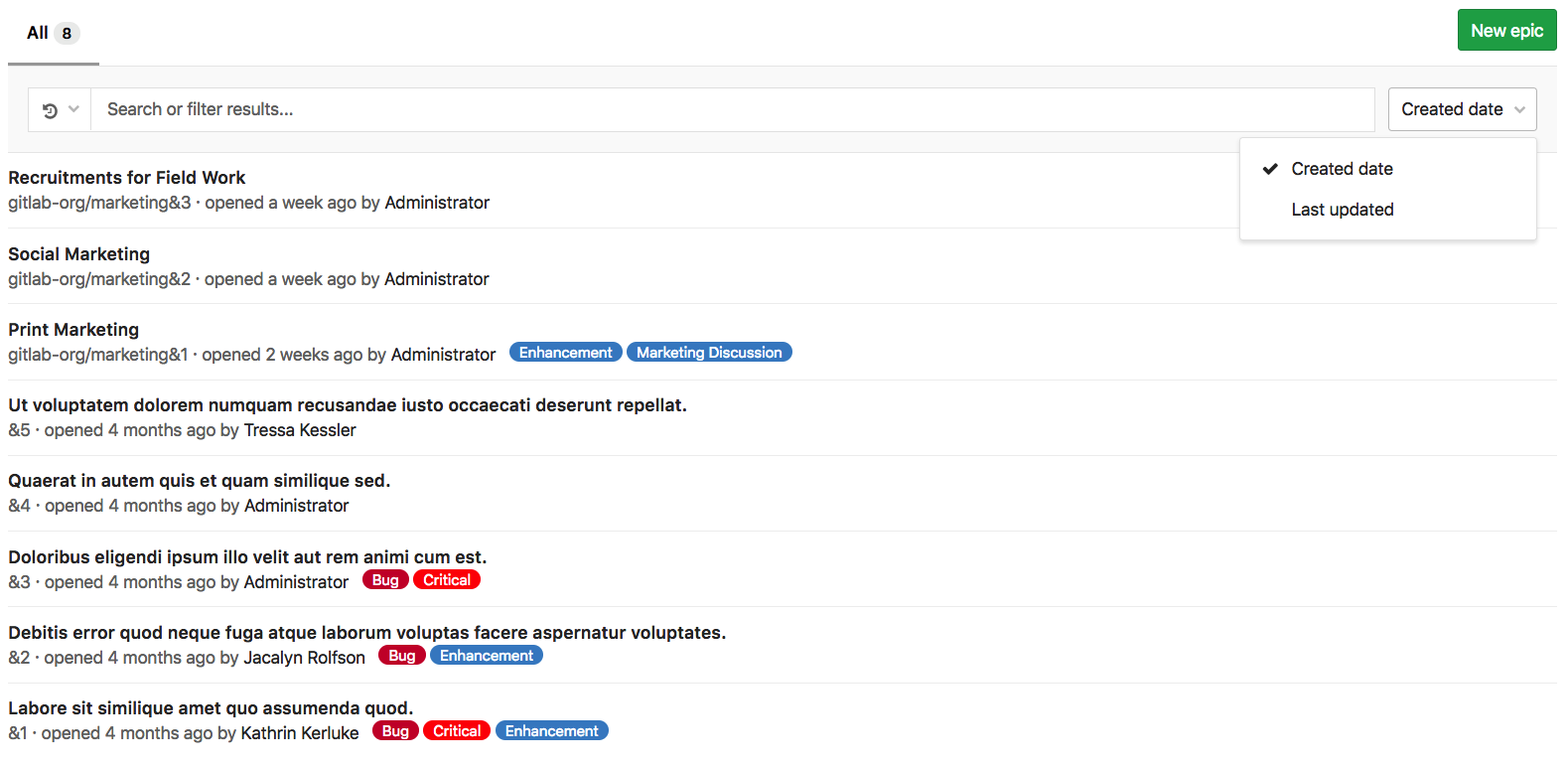Screen dimensions: 1568x769
Task: Click the Marketing Discussion label
Action: pos(708,353)
